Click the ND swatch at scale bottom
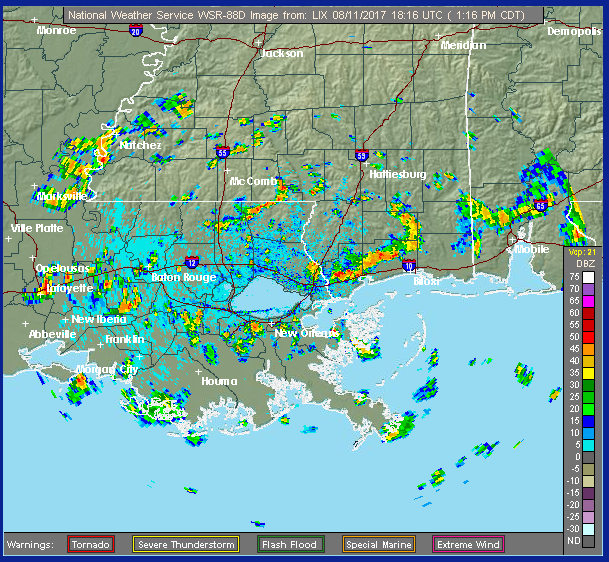The height and width of the screenshot is (562, 609). coord(590,540)
